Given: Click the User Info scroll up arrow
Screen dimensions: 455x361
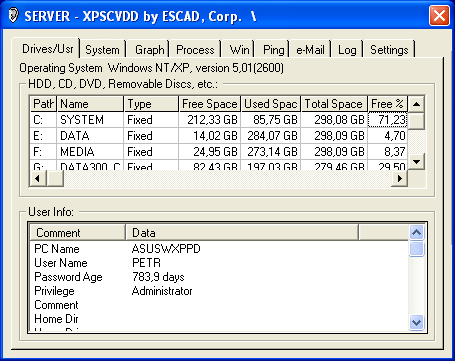Looking at the screenshot, I should 417,232.
